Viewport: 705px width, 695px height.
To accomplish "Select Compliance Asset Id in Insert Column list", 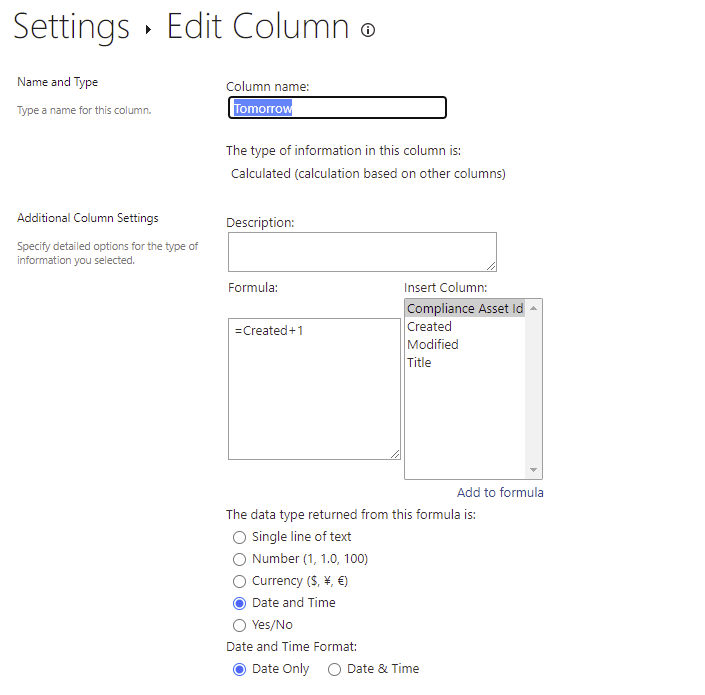I will click(x=465, y=308).
